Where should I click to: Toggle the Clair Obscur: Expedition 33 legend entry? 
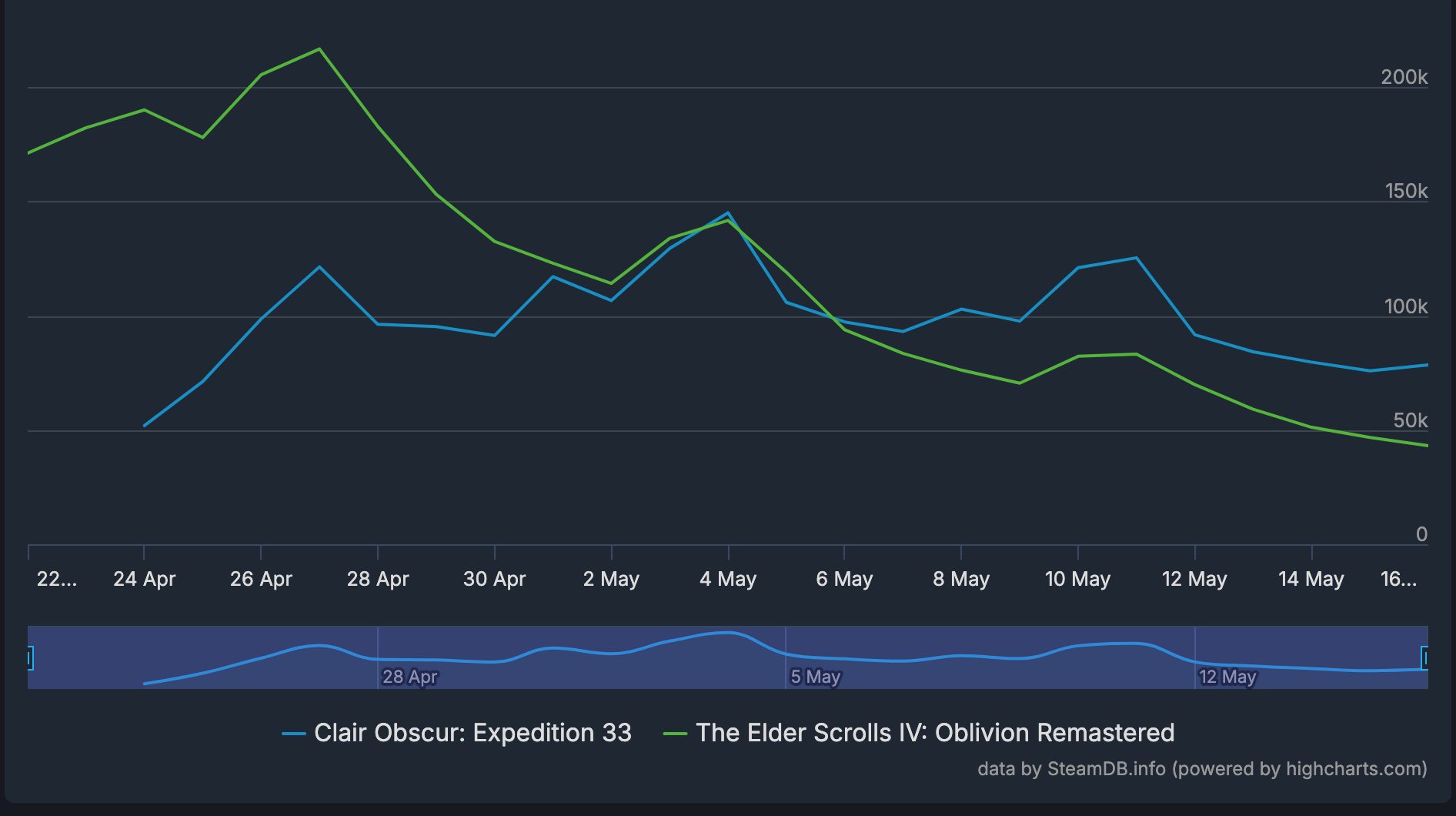tap(457, 733)
